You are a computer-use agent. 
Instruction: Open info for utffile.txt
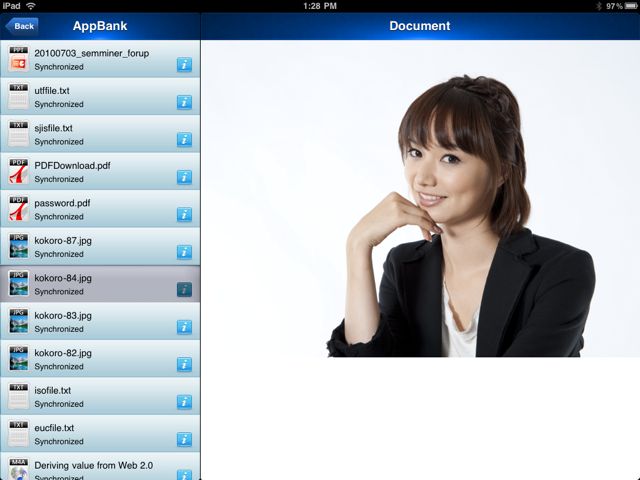click(184, 102)
